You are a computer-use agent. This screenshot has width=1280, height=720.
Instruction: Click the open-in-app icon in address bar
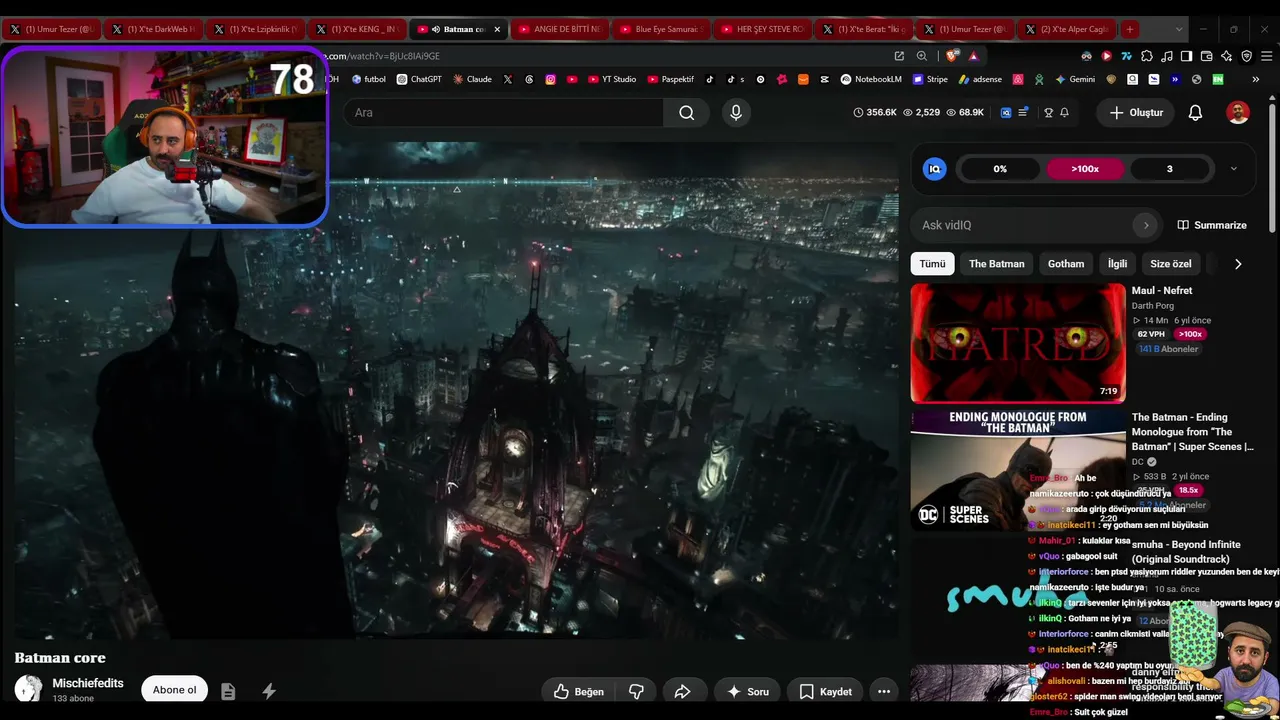(899, 56)
